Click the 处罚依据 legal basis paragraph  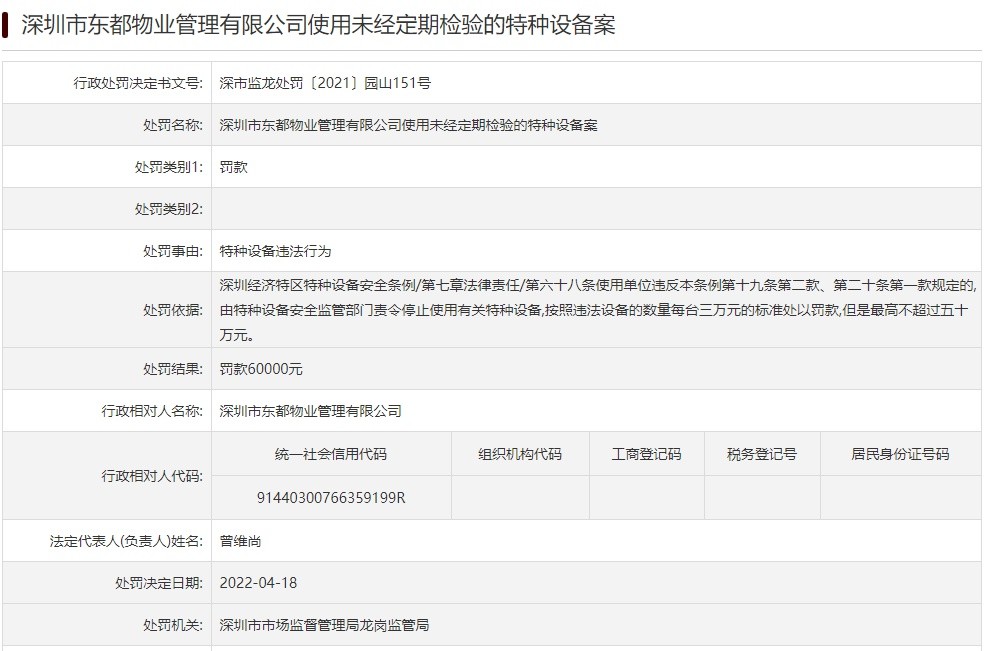[596, 310]
